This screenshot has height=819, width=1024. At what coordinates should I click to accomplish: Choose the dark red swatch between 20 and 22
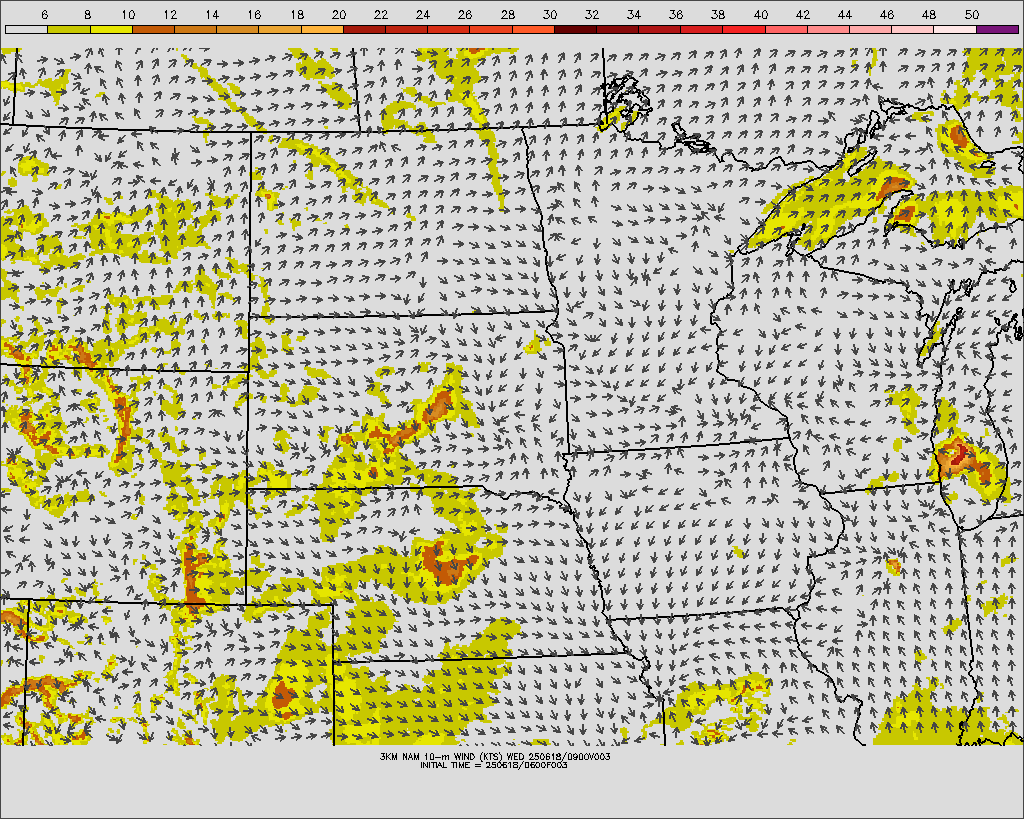click(364, 29)
